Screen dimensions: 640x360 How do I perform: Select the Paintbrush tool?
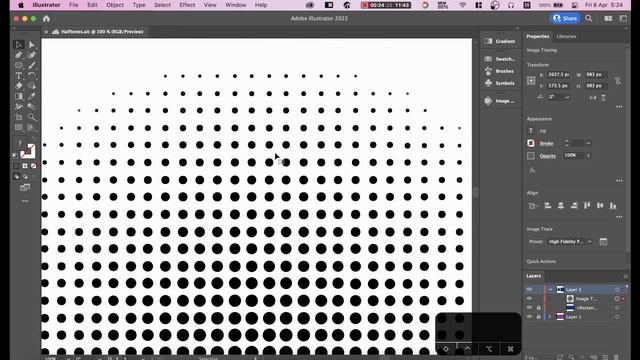(31, 65)
